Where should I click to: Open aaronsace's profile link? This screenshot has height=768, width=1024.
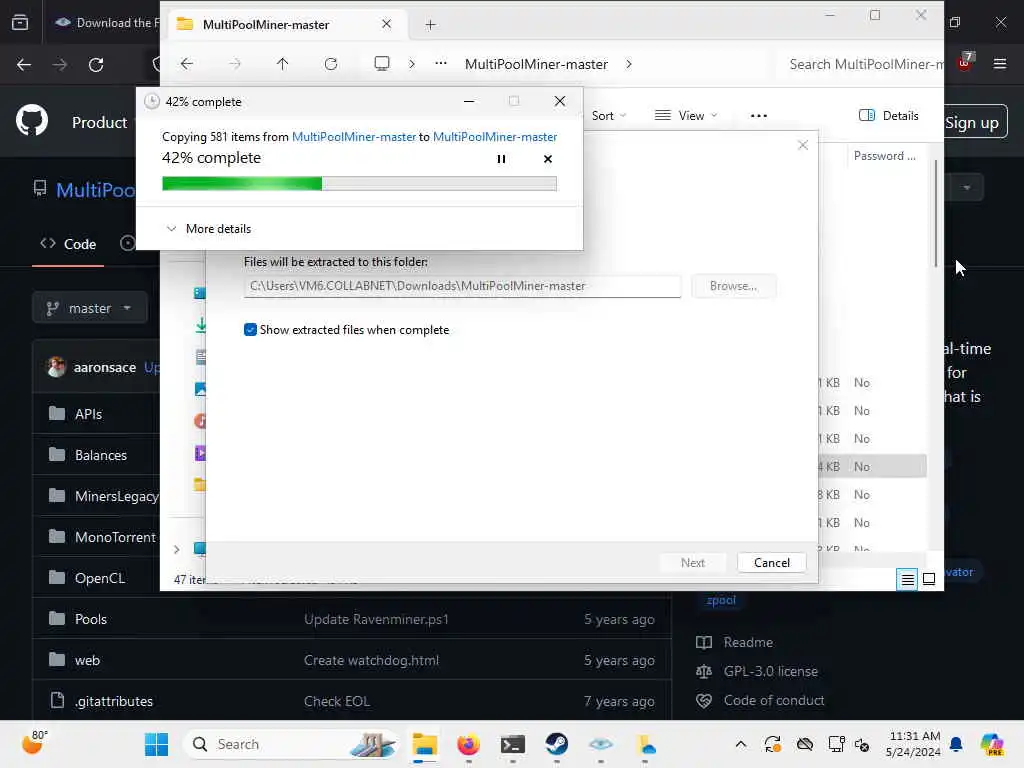[x=104, y=368]
